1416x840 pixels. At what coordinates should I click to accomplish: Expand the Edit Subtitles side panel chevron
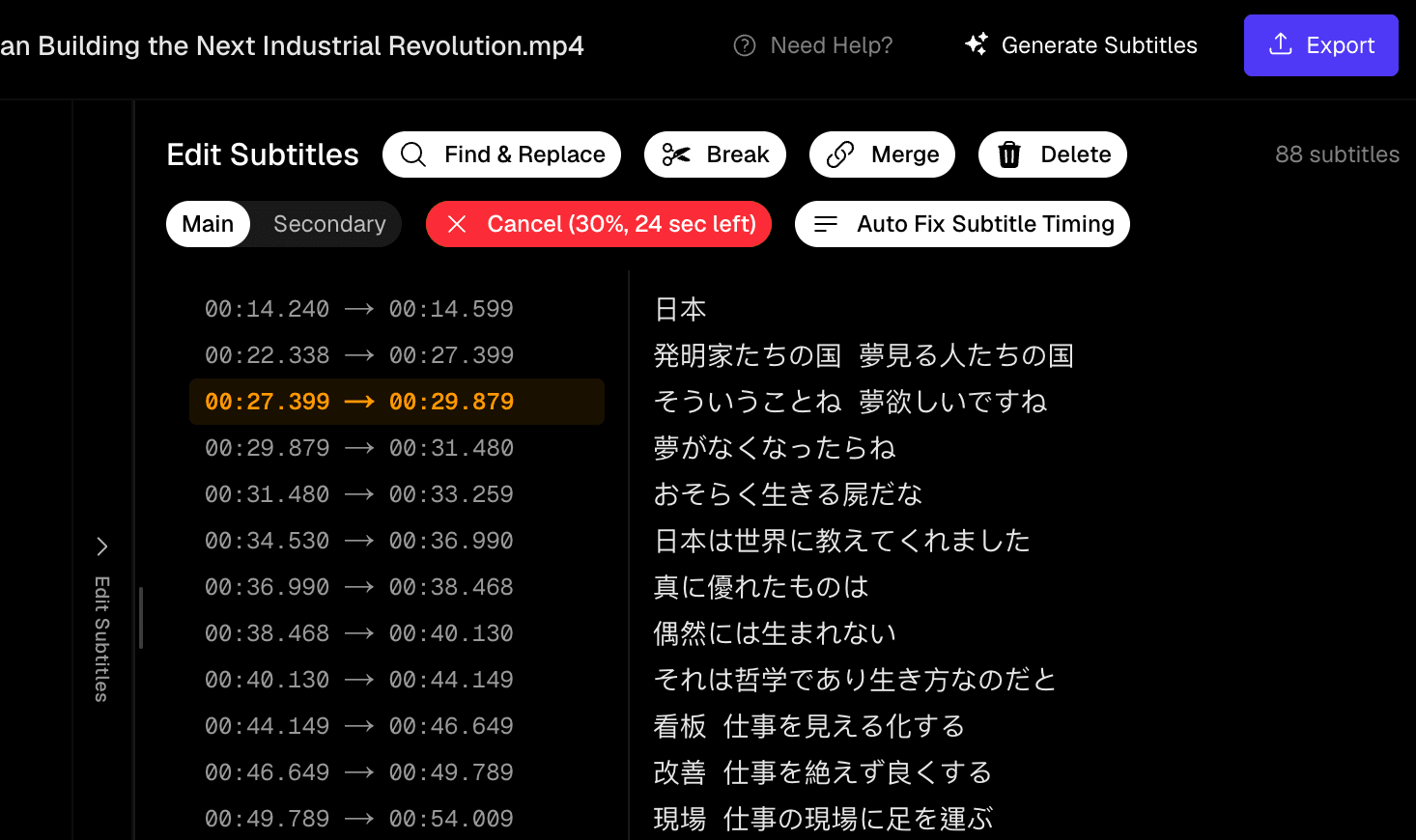point(102,546)
